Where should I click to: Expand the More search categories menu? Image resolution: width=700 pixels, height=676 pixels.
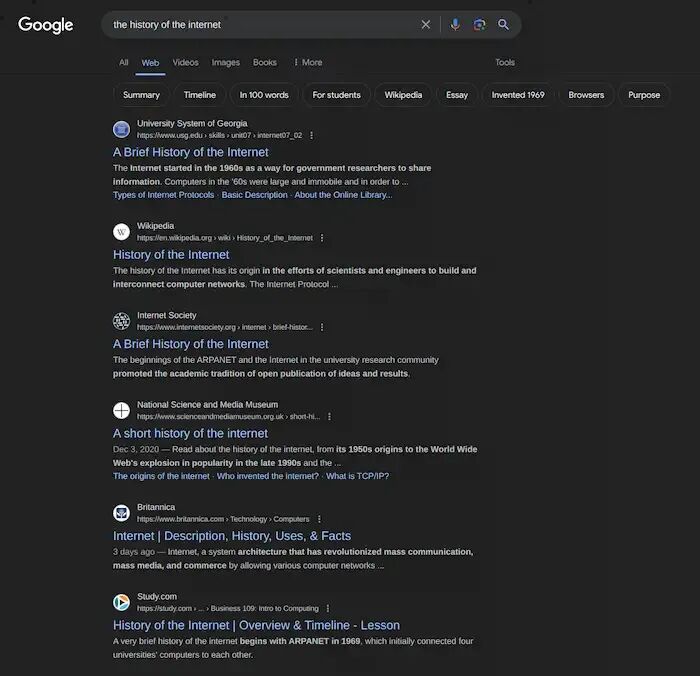click(308, 63)
